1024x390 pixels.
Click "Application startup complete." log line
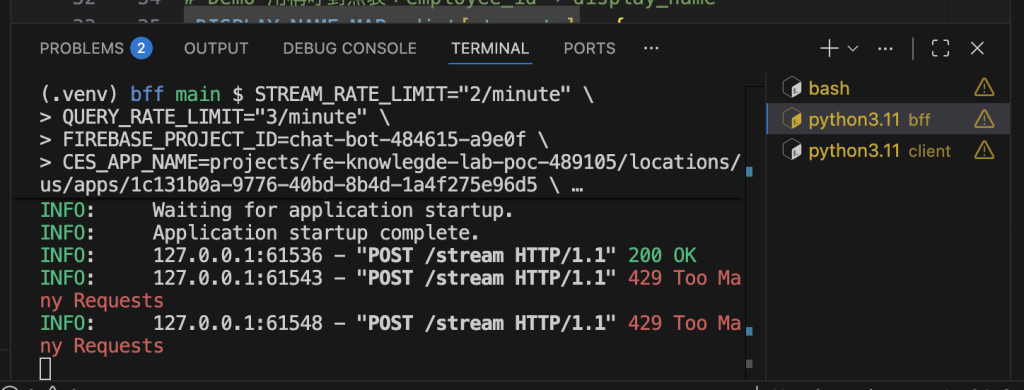316,233
